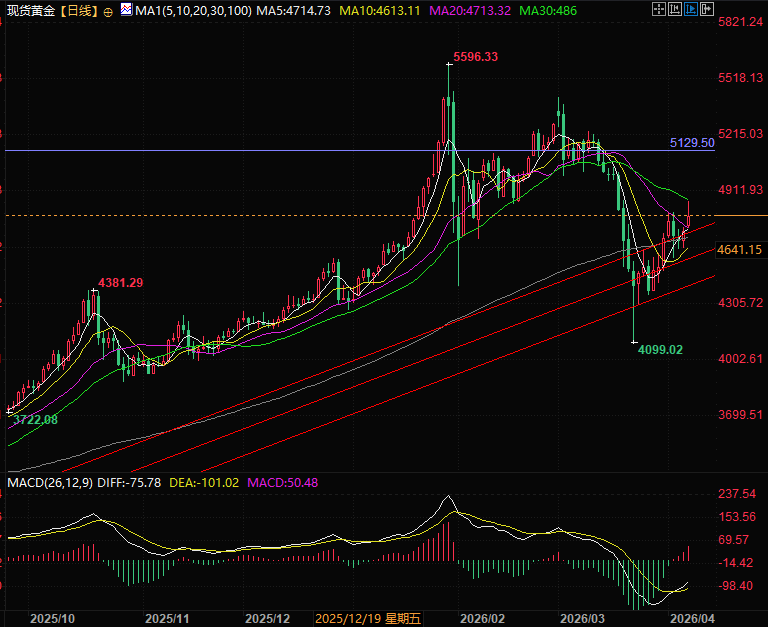Image resolution: width=768 pixels, height=627 pixels.
Task: Click the candlestick chart style icon
Action: (675, 9)
